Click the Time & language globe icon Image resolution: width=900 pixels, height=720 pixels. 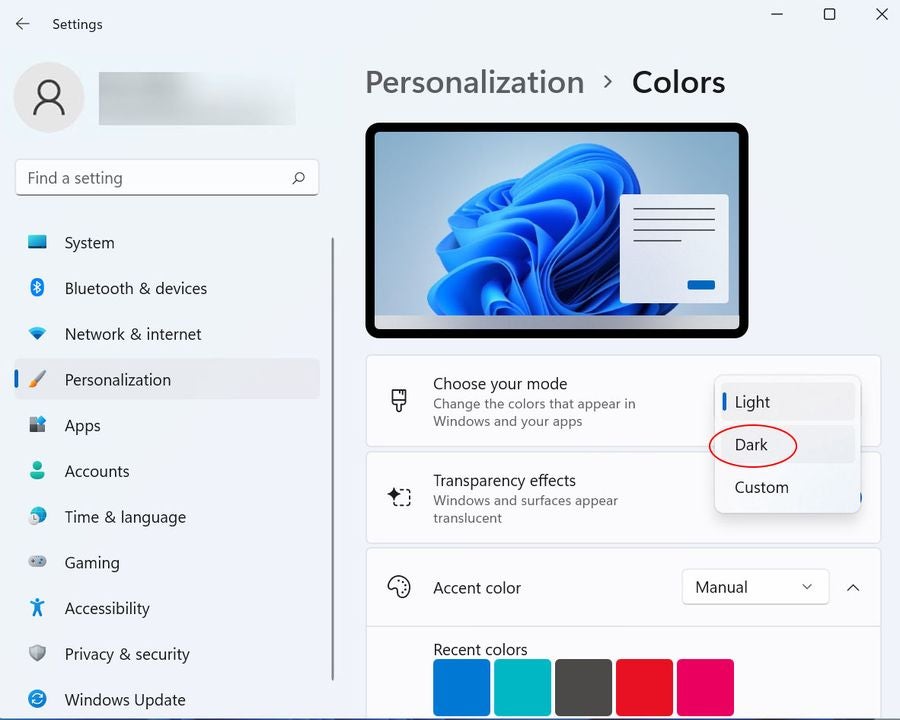37,516
